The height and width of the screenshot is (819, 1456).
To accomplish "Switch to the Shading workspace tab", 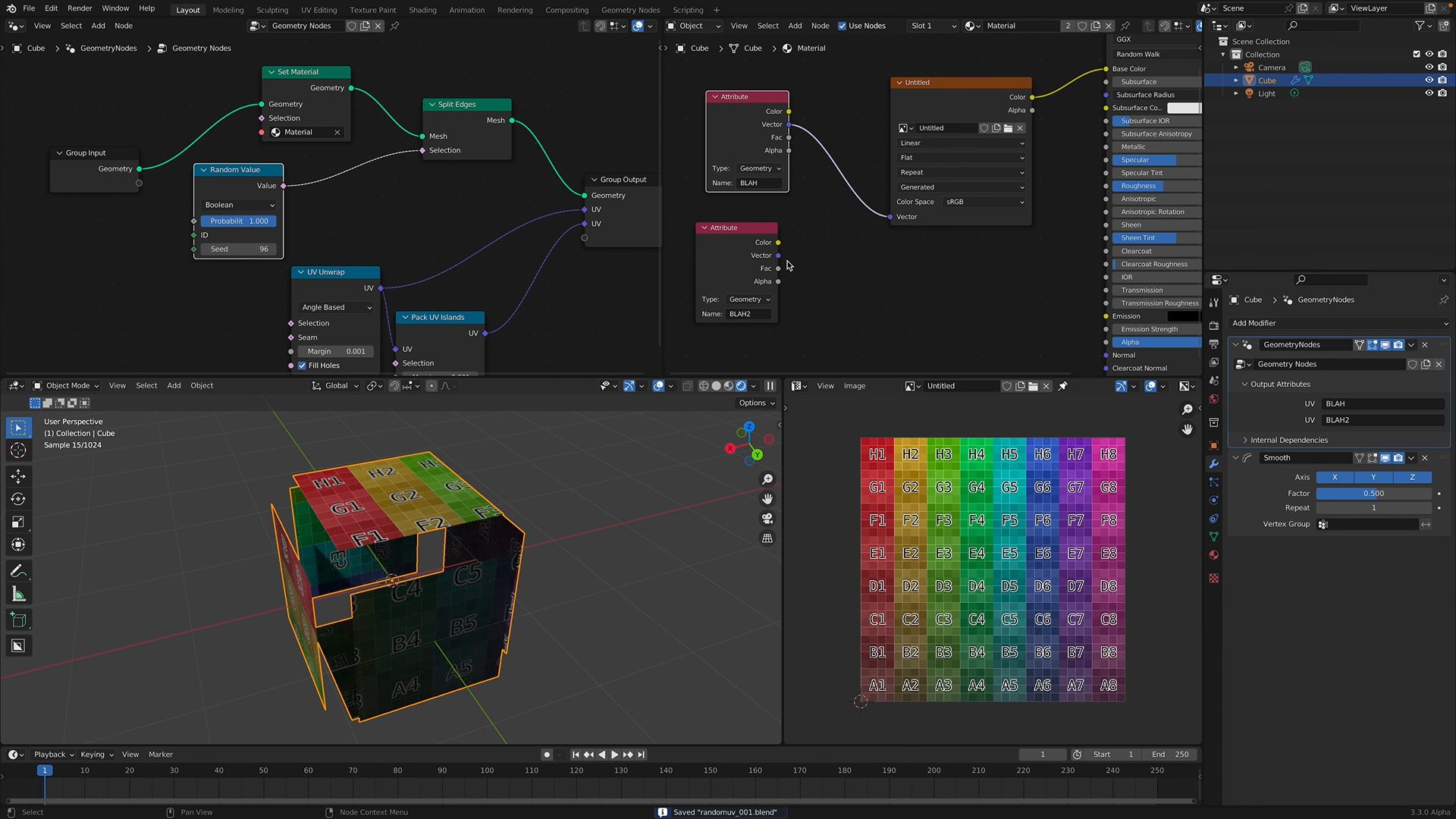I will point(422,10).
